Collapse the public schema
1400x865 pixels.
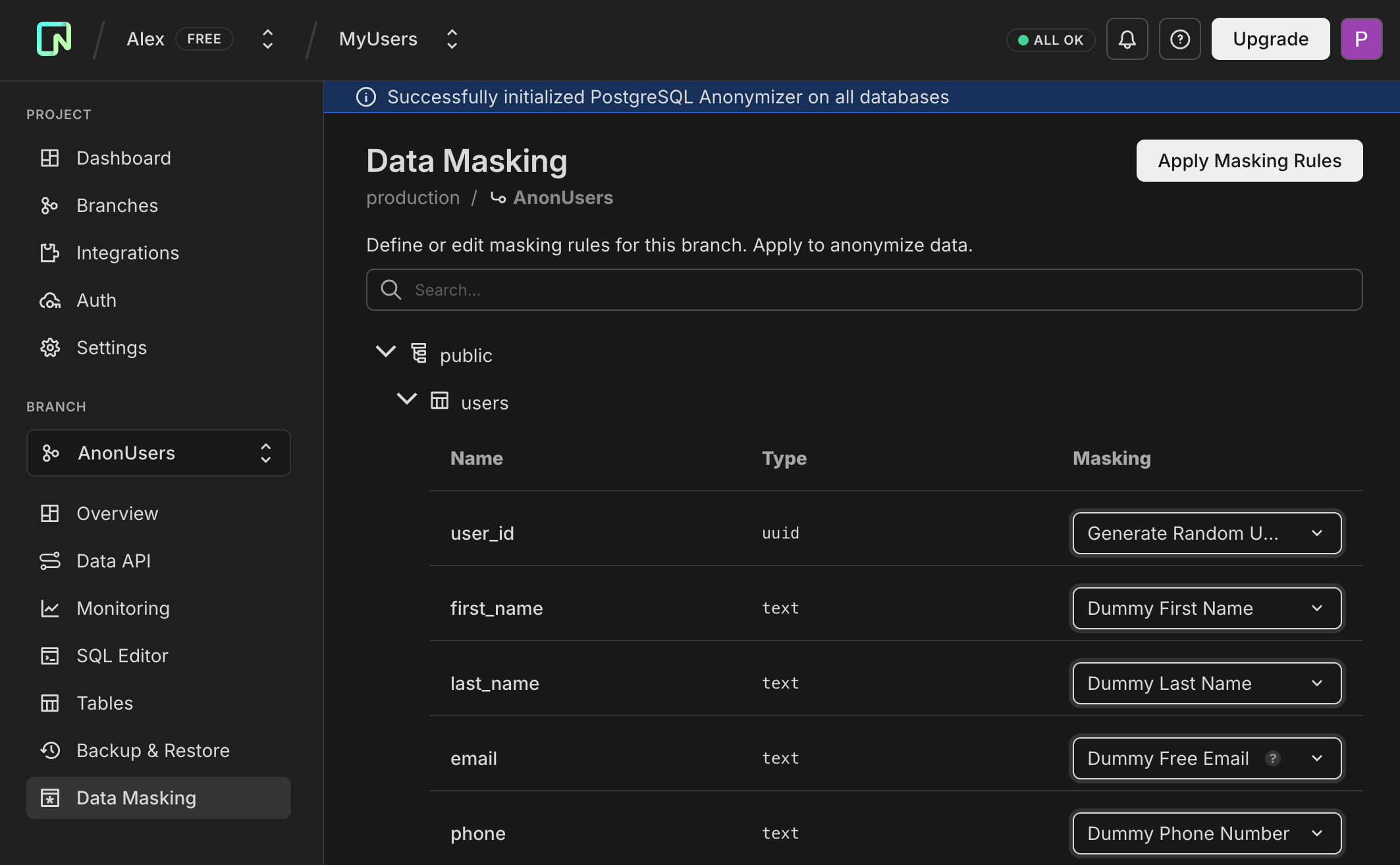[x=386, y=352]
